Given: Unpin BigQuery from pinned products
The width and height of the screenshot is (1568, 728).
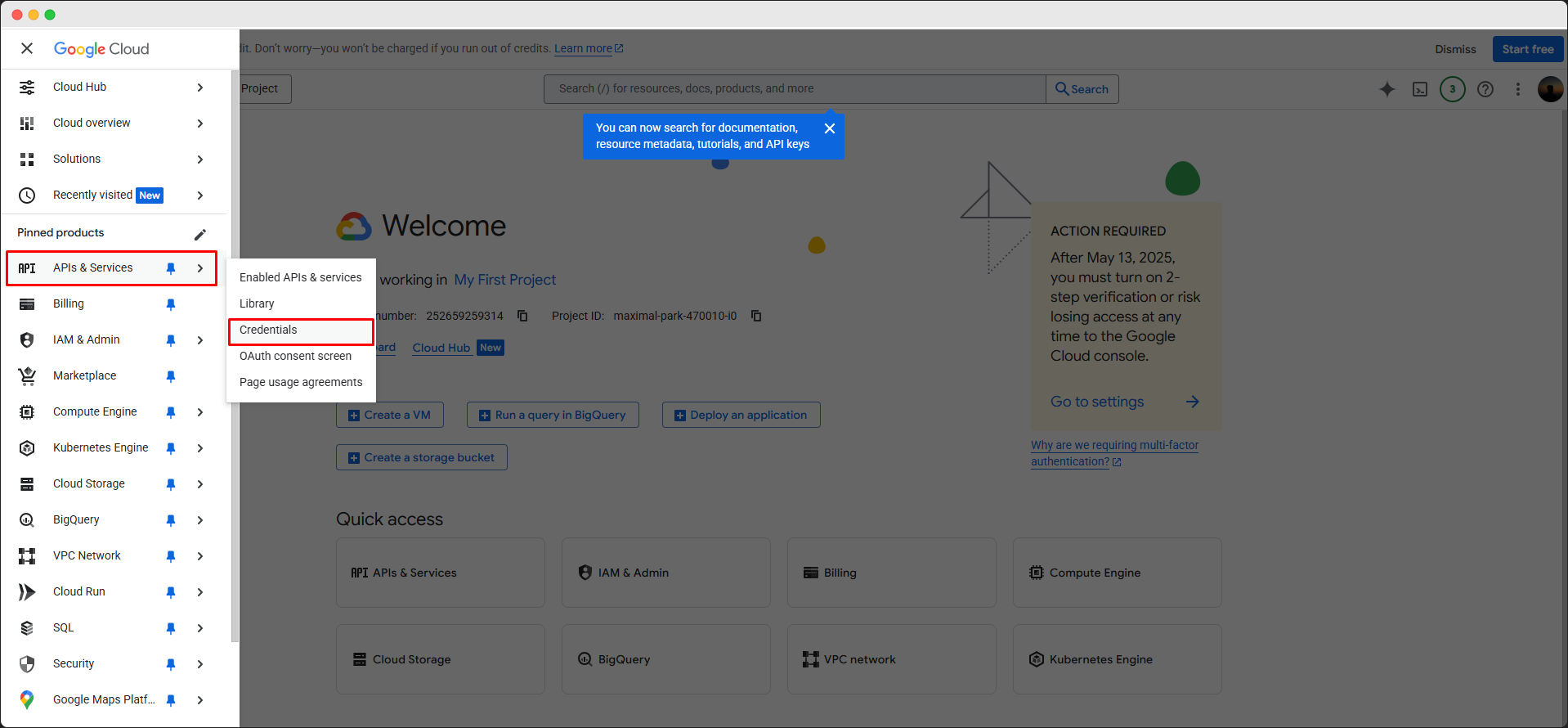Looking at the screenshot, I should coord(171,520).
